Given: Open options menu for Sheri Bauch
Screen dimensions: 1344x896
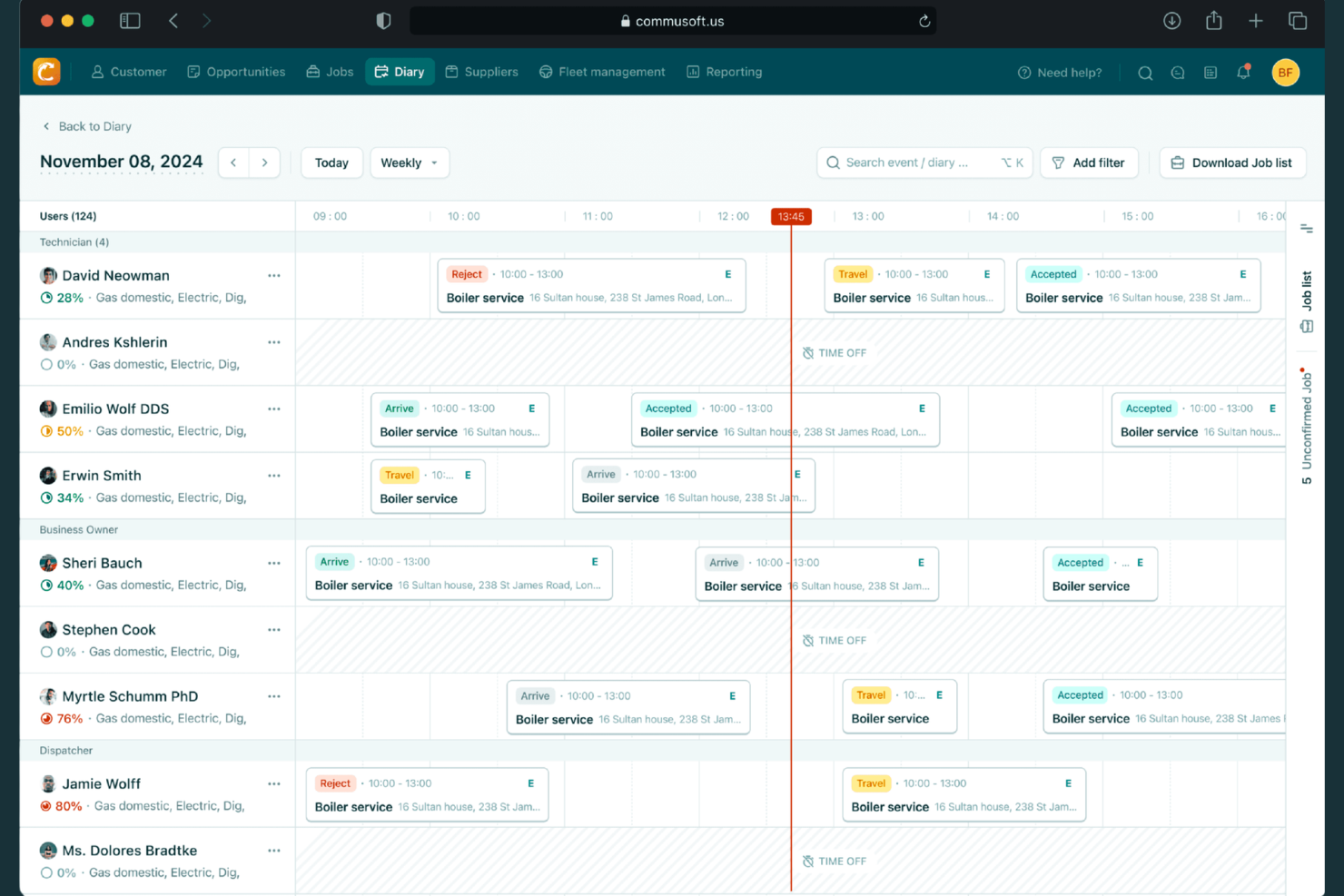Looking at the screenshot, I should (274, 563).
